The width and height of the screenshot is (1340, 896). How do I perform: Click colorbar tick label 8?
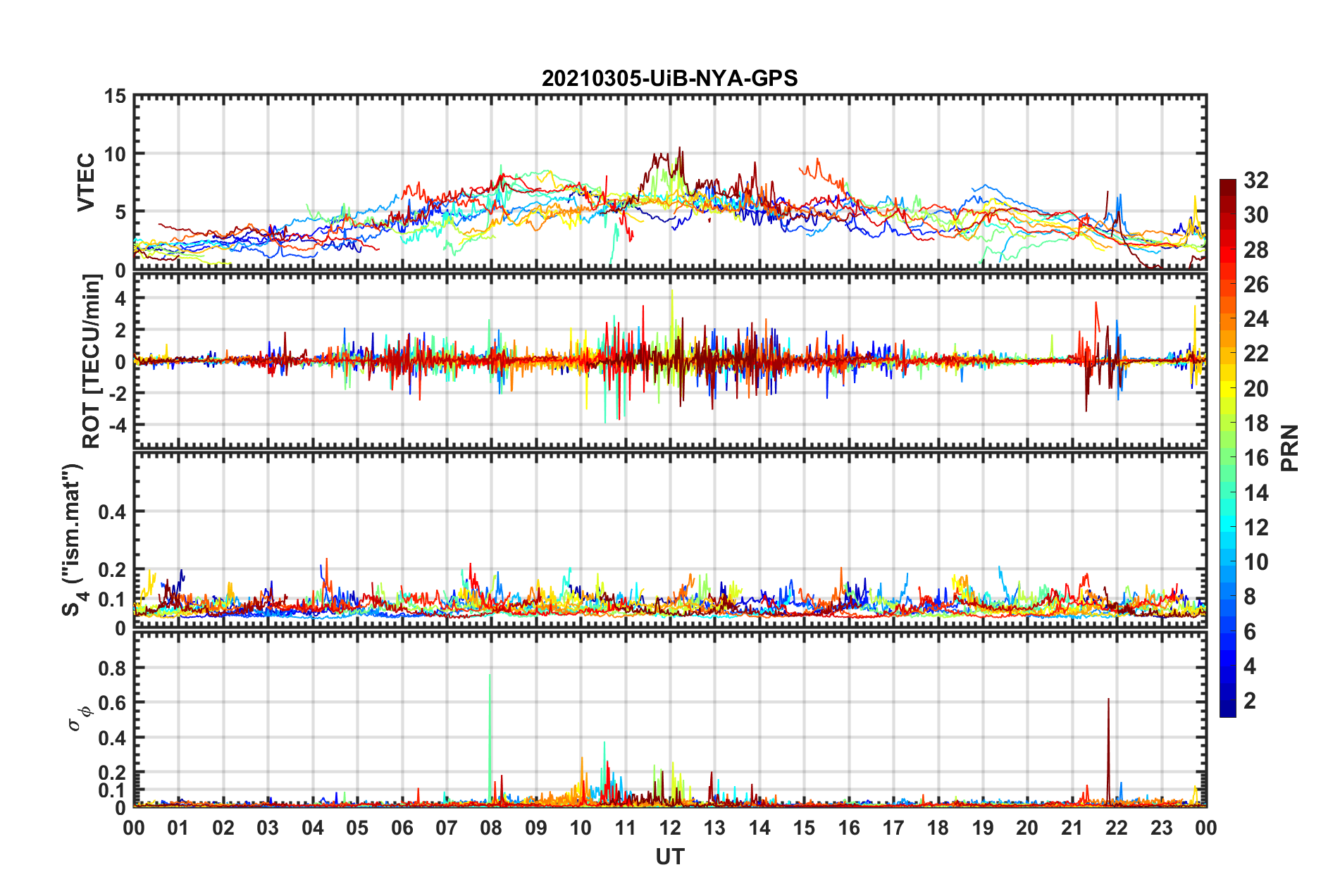(1250, 597)
